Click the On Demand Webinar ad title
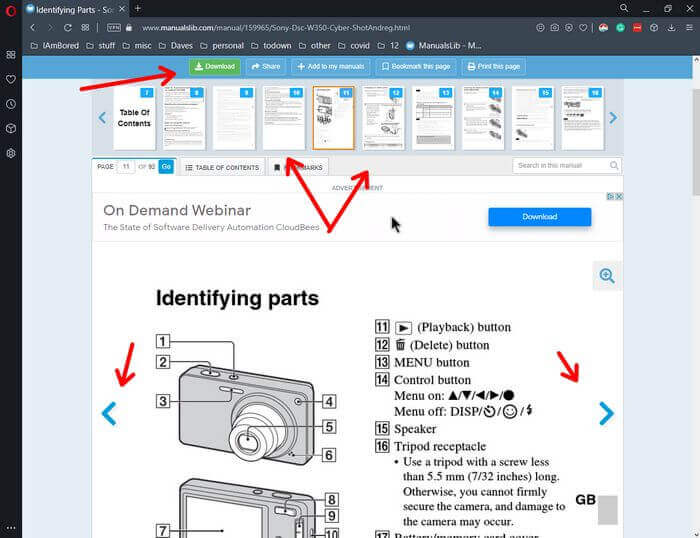This screenshot has width=700, height=538. (x=177, y=210)
